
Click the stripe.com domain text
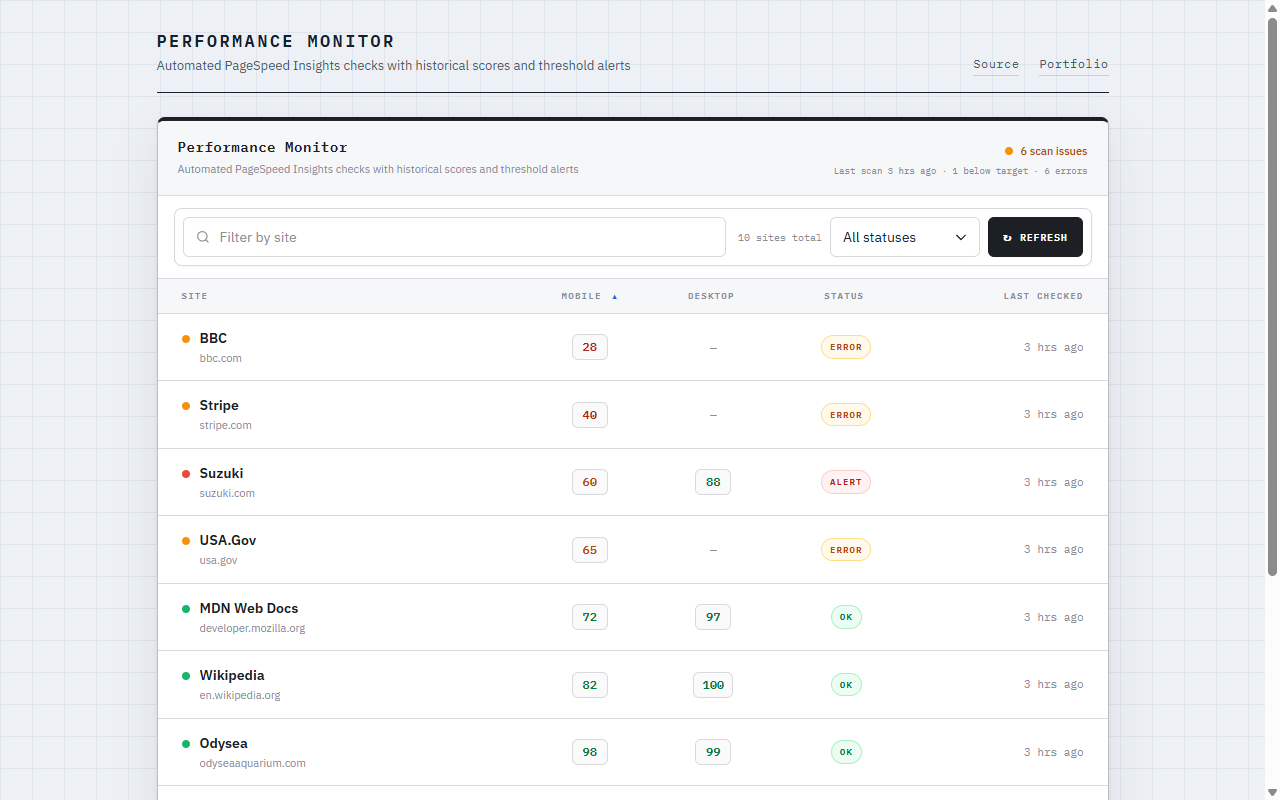pos(226,425)
